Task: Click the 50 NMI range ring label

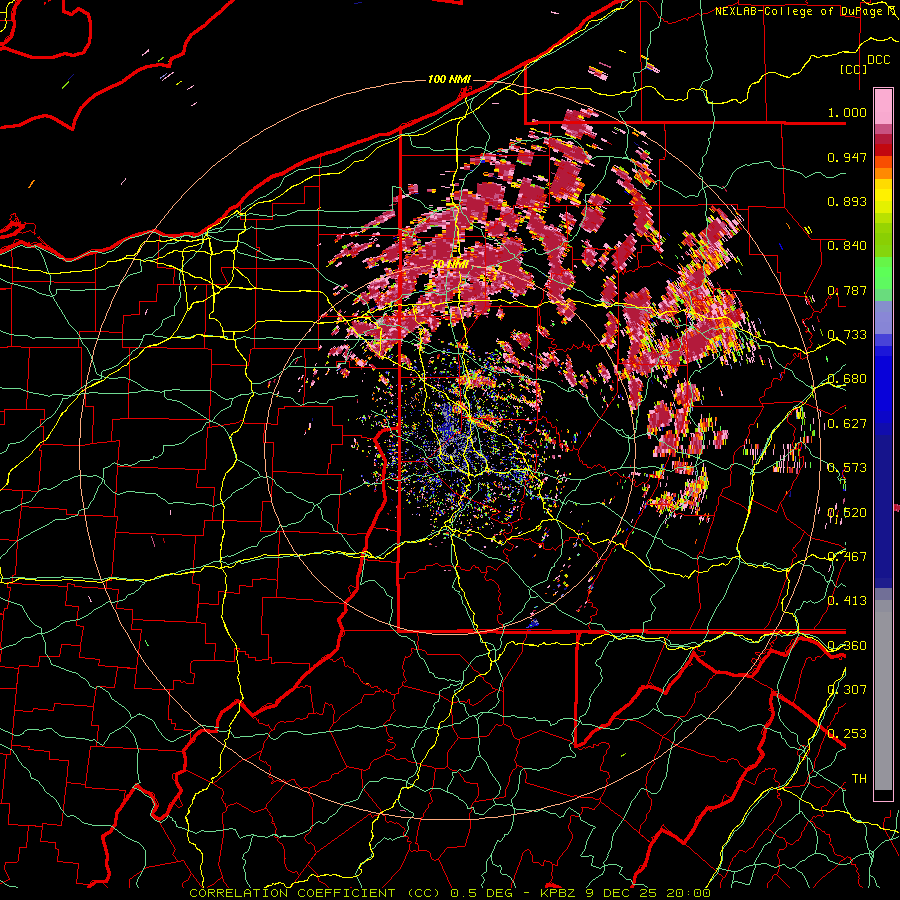Action: click(451, 264)
